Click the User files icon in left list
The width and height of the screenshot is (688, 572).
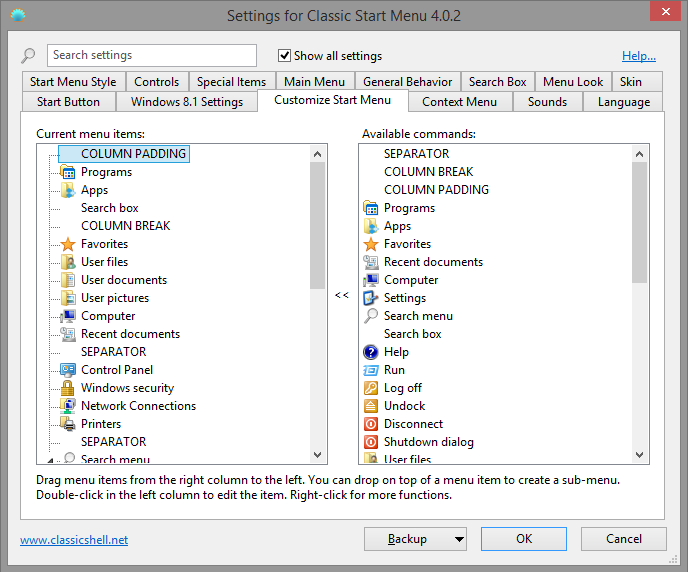[68, 262]
